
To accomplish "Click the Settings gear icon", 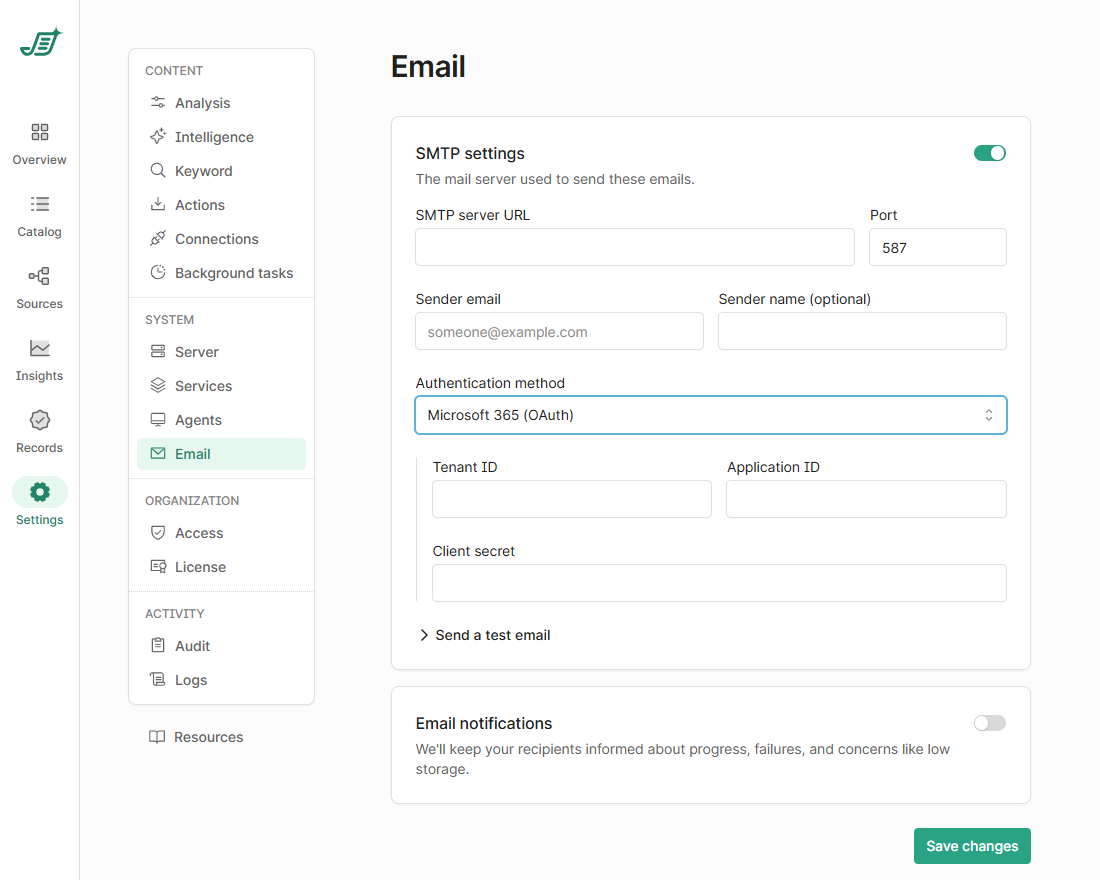I will (x=39, y=492).
